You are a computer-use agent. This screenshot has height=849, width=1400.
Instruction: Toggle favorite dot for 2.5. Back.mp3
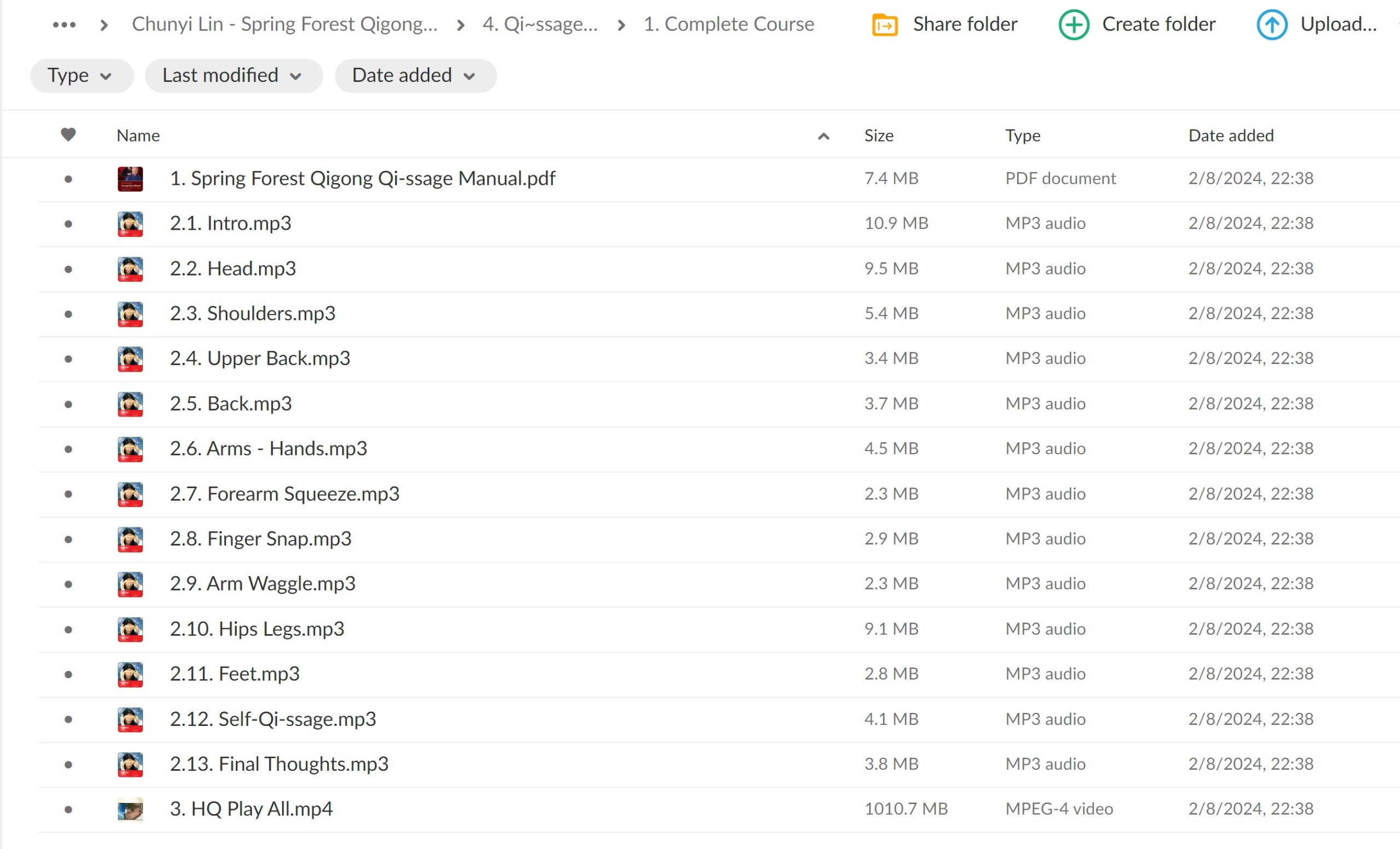[x=68, y=405]
